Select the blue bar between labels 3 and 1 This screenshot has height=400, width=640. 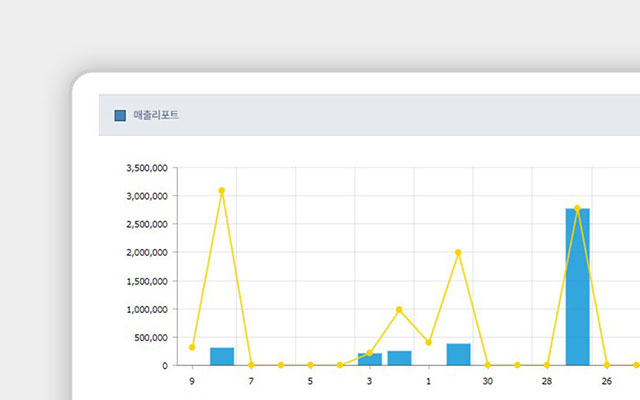coord(399,358)
